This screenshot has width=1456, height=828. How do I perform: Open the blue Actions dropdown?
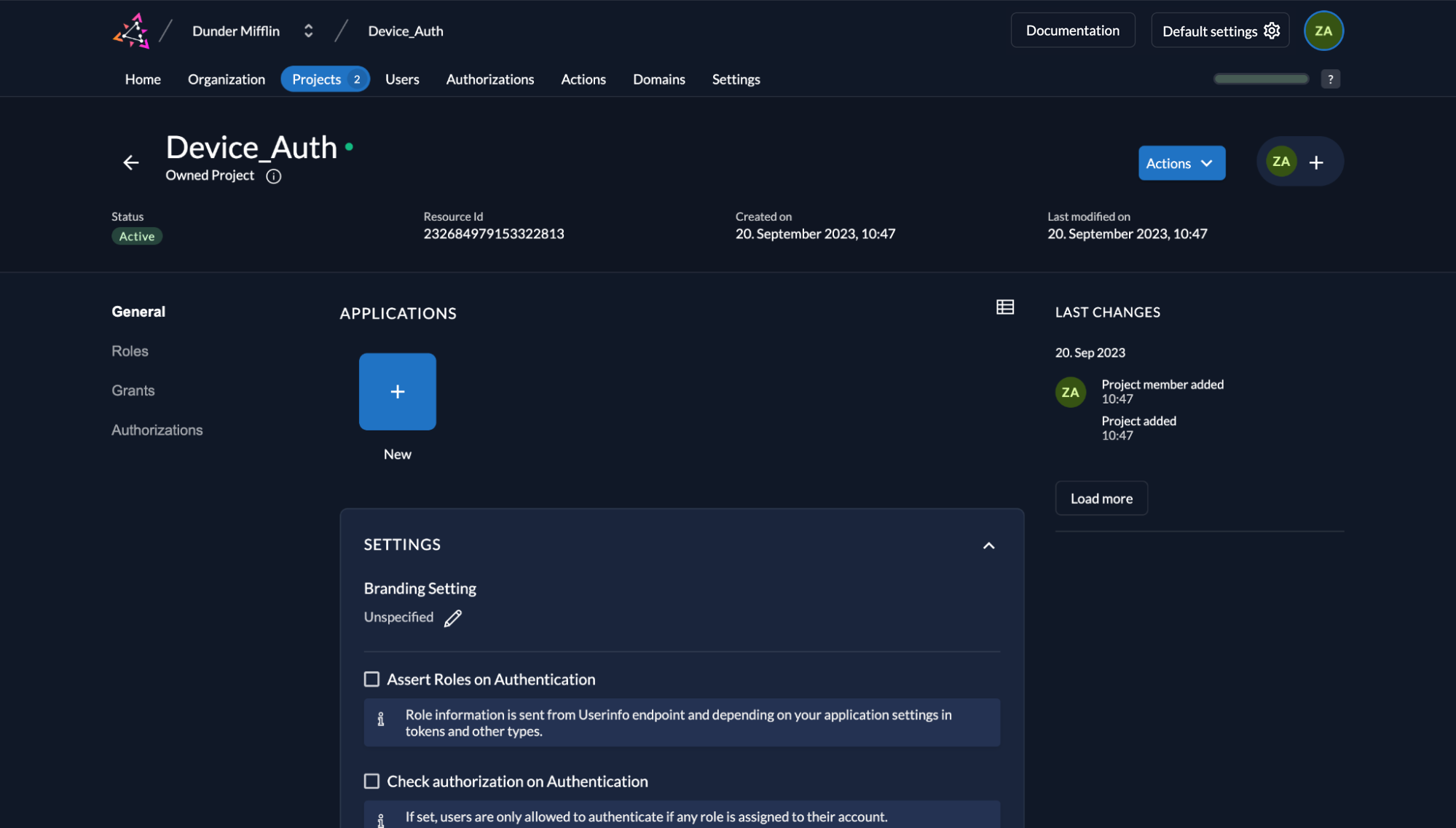[x=1181, y=163]
